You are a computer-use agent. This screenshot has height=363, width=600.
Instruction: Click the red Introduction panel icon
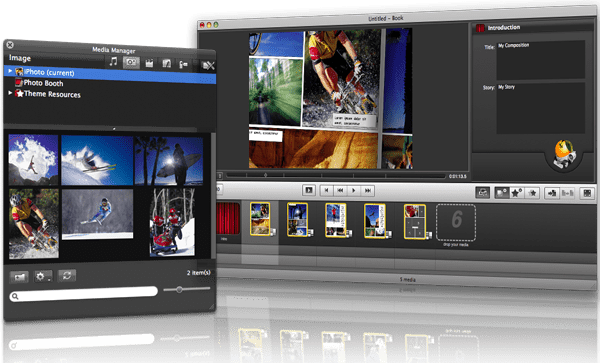pos(480,28)
